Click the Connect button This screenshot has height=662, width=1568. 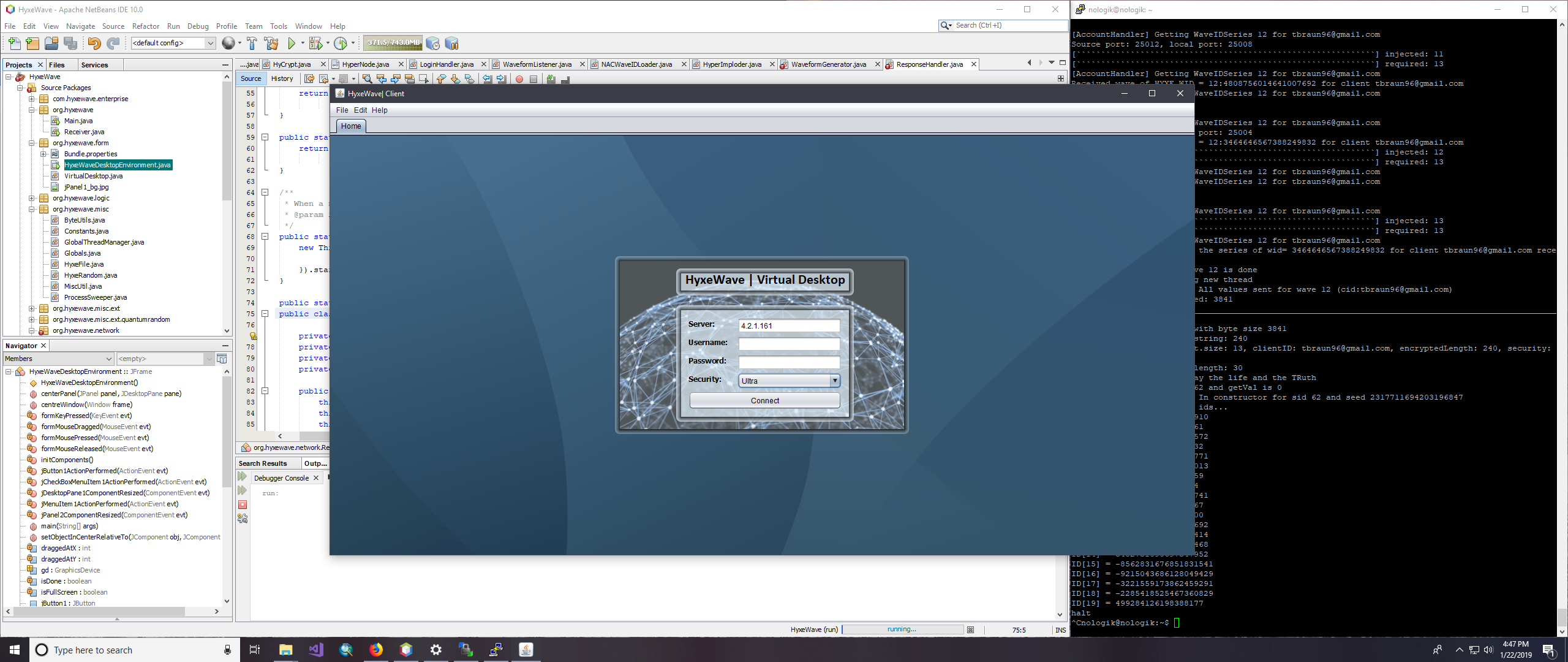tap(764, 400)
